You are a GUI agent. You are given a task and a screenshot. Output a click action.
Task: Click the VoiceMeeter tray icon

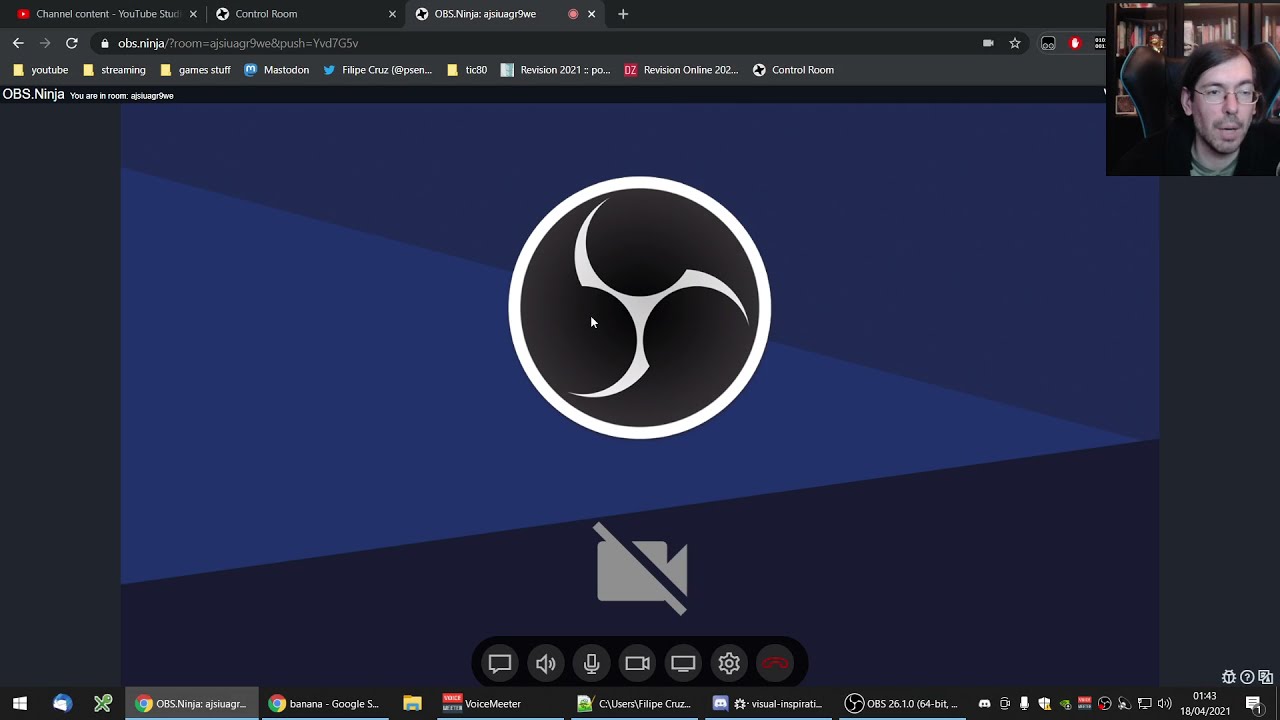[1085, 704]
